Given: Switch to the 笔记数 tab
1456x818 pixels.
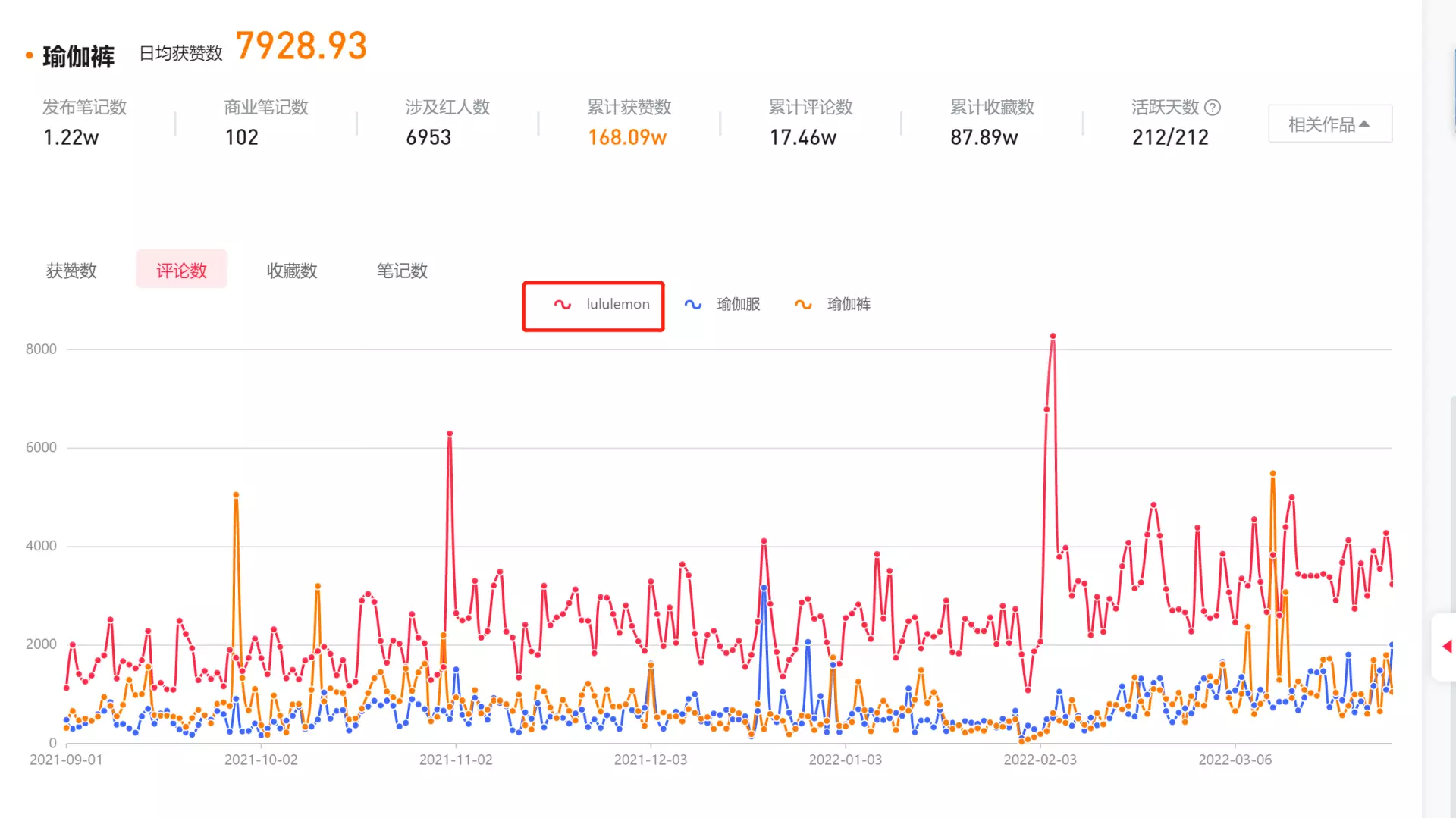Looking at the screenshot, I should [x=402, y=271].
